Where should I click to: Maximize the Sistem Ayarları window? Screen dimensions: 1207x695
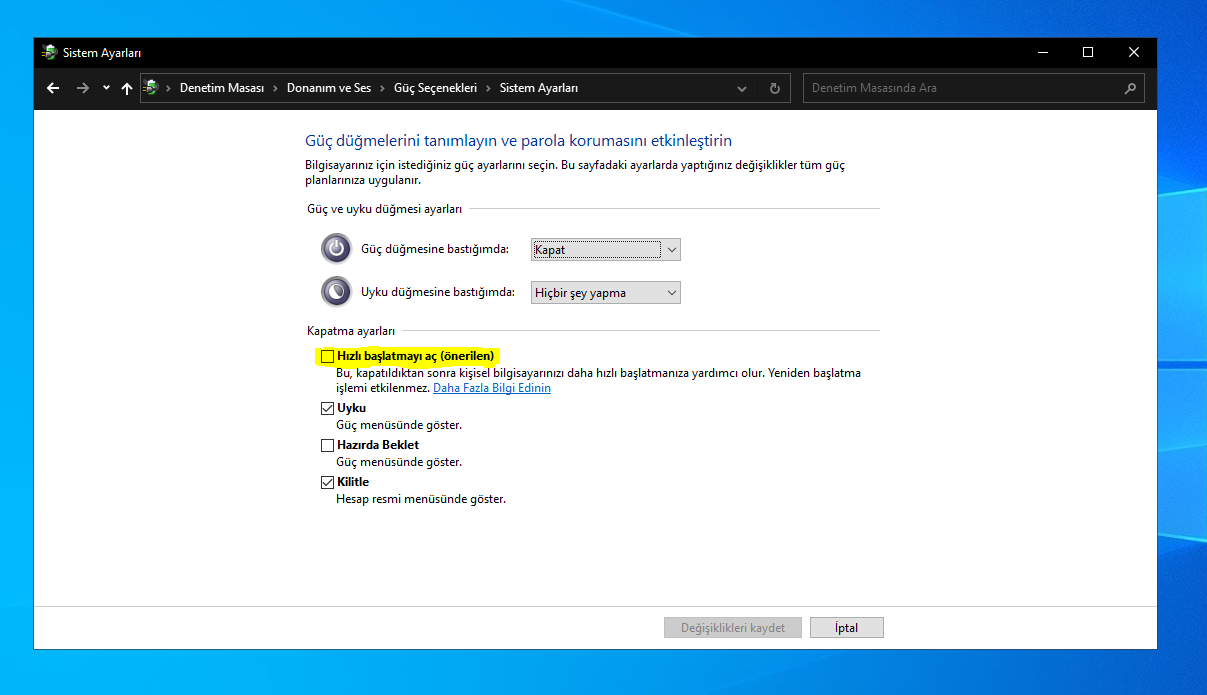click(x=1088, y=52)
